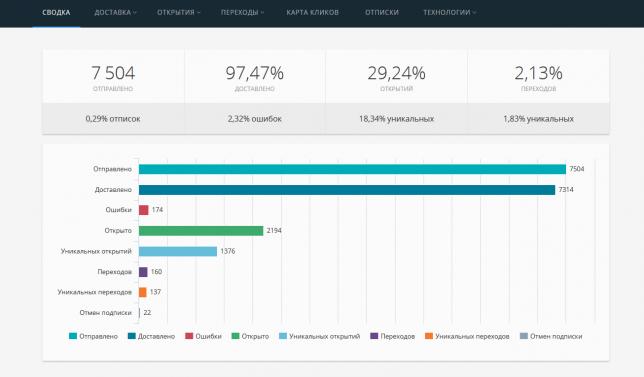Open the Переходы dropdown menu
The image size is (644, 377).
[242, 12]
